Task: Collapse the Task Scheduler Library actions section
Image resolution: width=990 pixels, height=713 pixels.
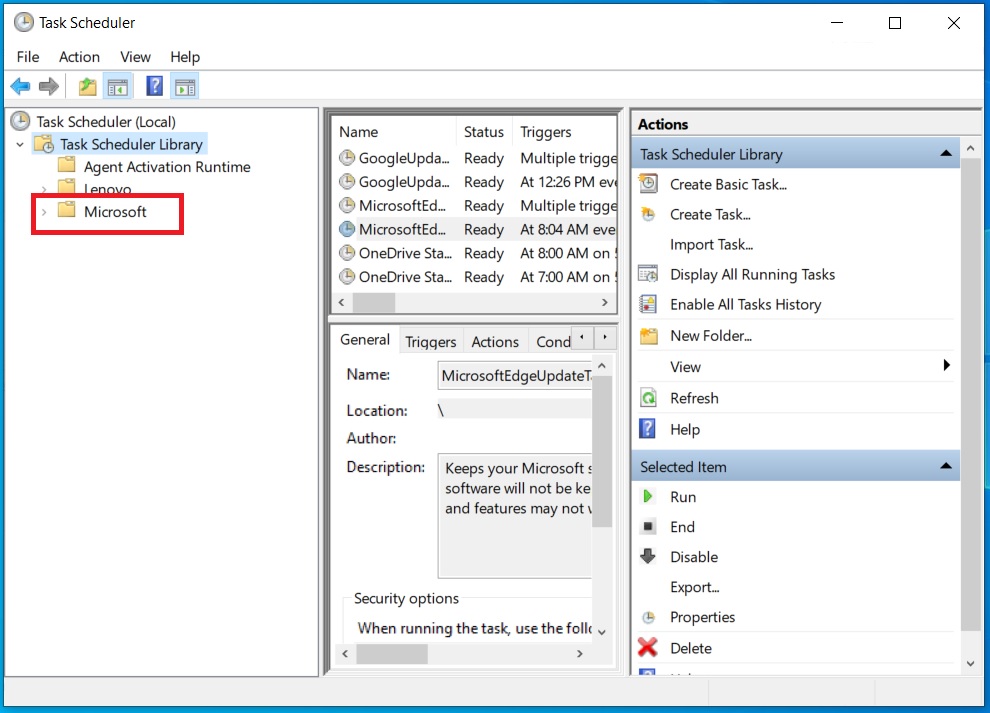Action: [x=946, y=153]
